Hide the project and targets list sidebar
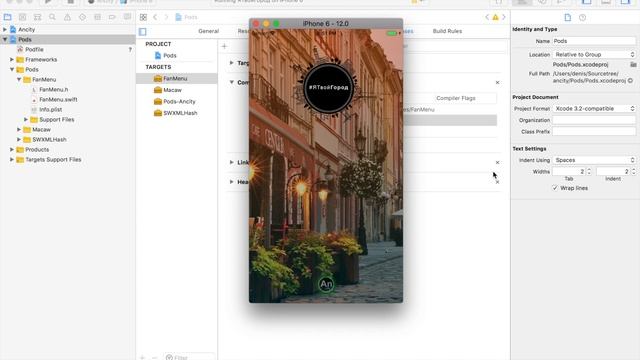The width and height of the screenshot is (640, 360). pos(142,31)
